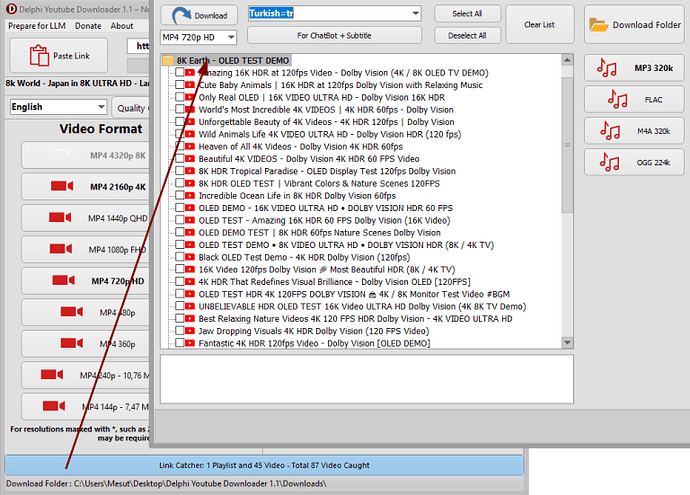690x495 pixels.
Task: Select 4K HDR That Redefines Visual Brilliance row
Action: pos(334,282)
